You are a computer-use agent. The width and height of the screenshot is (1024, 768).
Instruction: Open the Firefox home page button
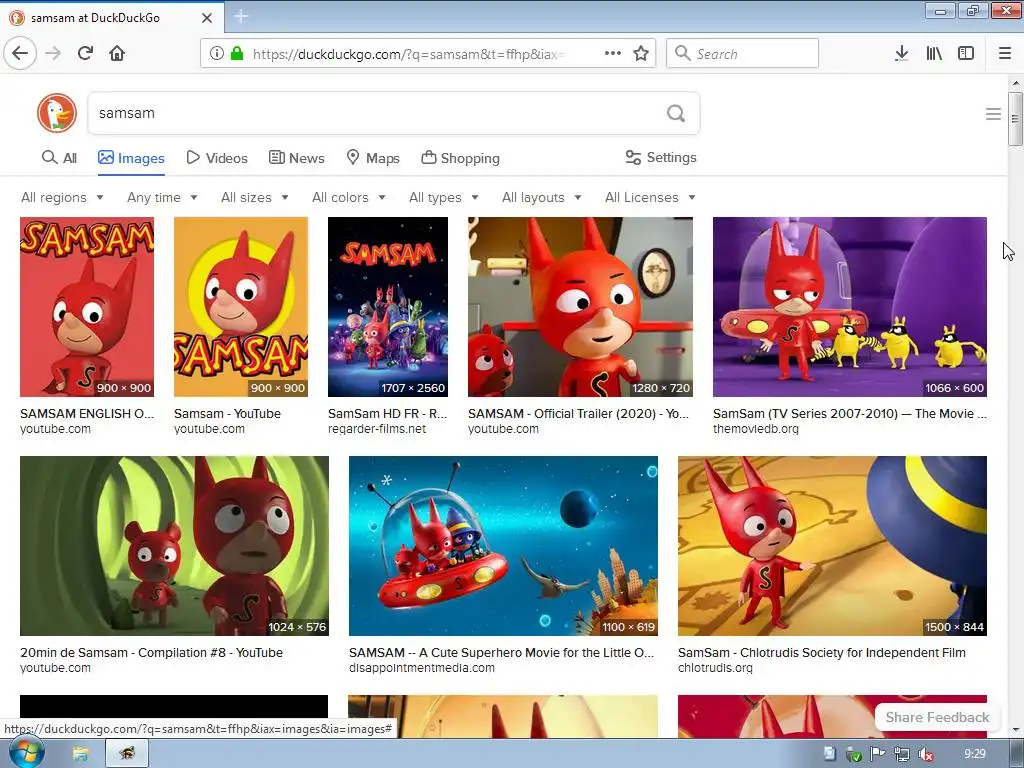click(x=117, y=53)
